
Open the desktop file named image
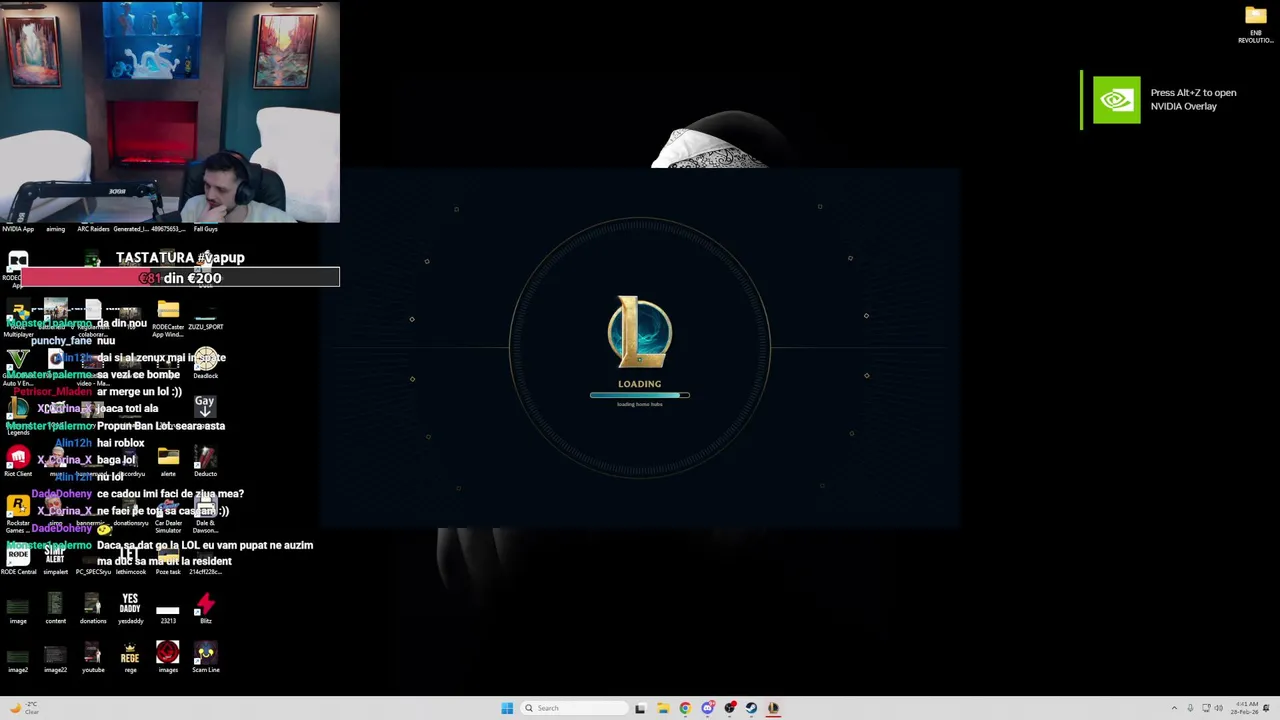18,608
